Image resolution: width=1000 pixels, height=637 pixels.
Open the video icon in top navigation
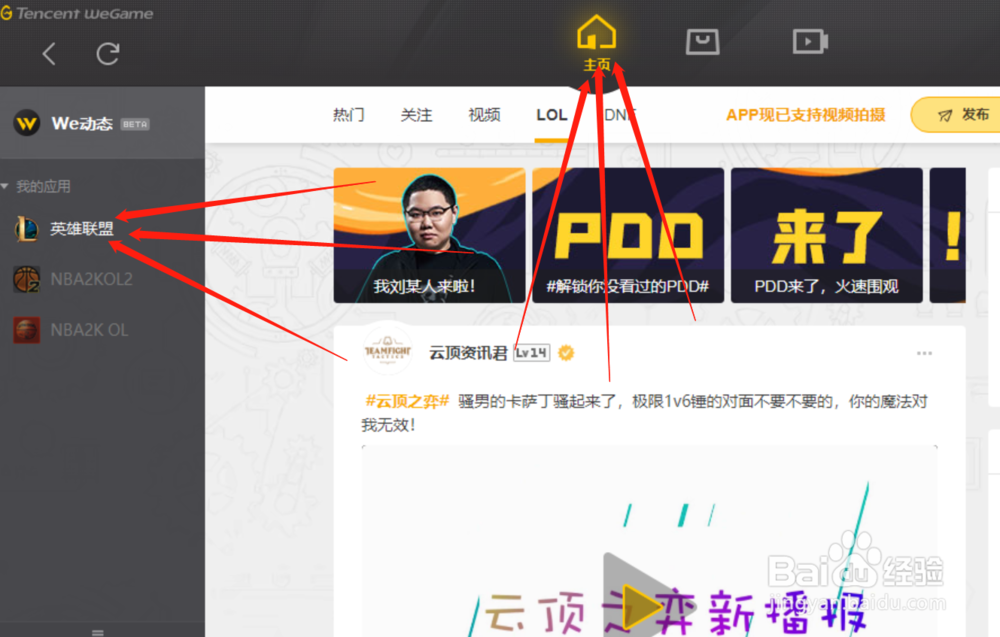pyautogui.click(x=810, y=41)
